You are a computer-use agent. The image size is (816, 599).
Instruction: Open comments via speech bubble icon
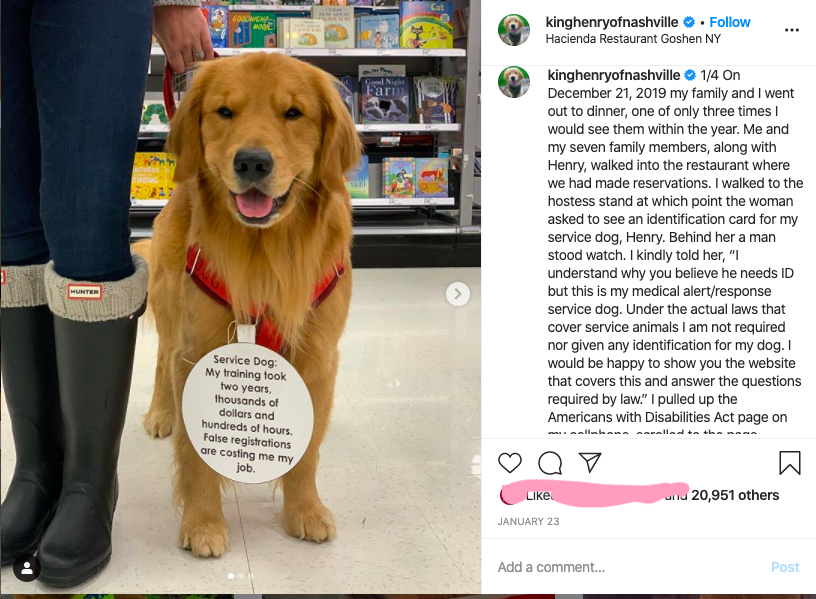(550, 463)
